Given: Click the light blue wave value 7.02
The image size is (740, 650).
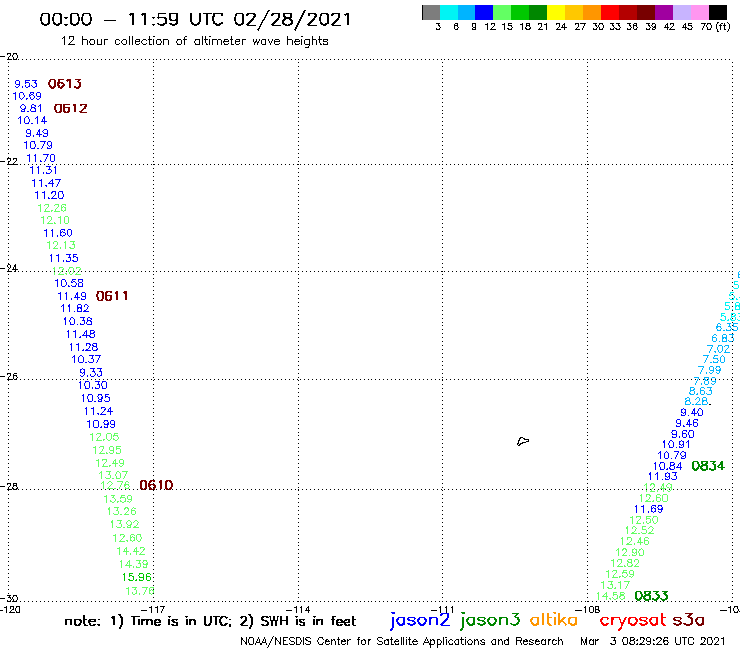Looking at the screenshot, I should click(718, 349).
